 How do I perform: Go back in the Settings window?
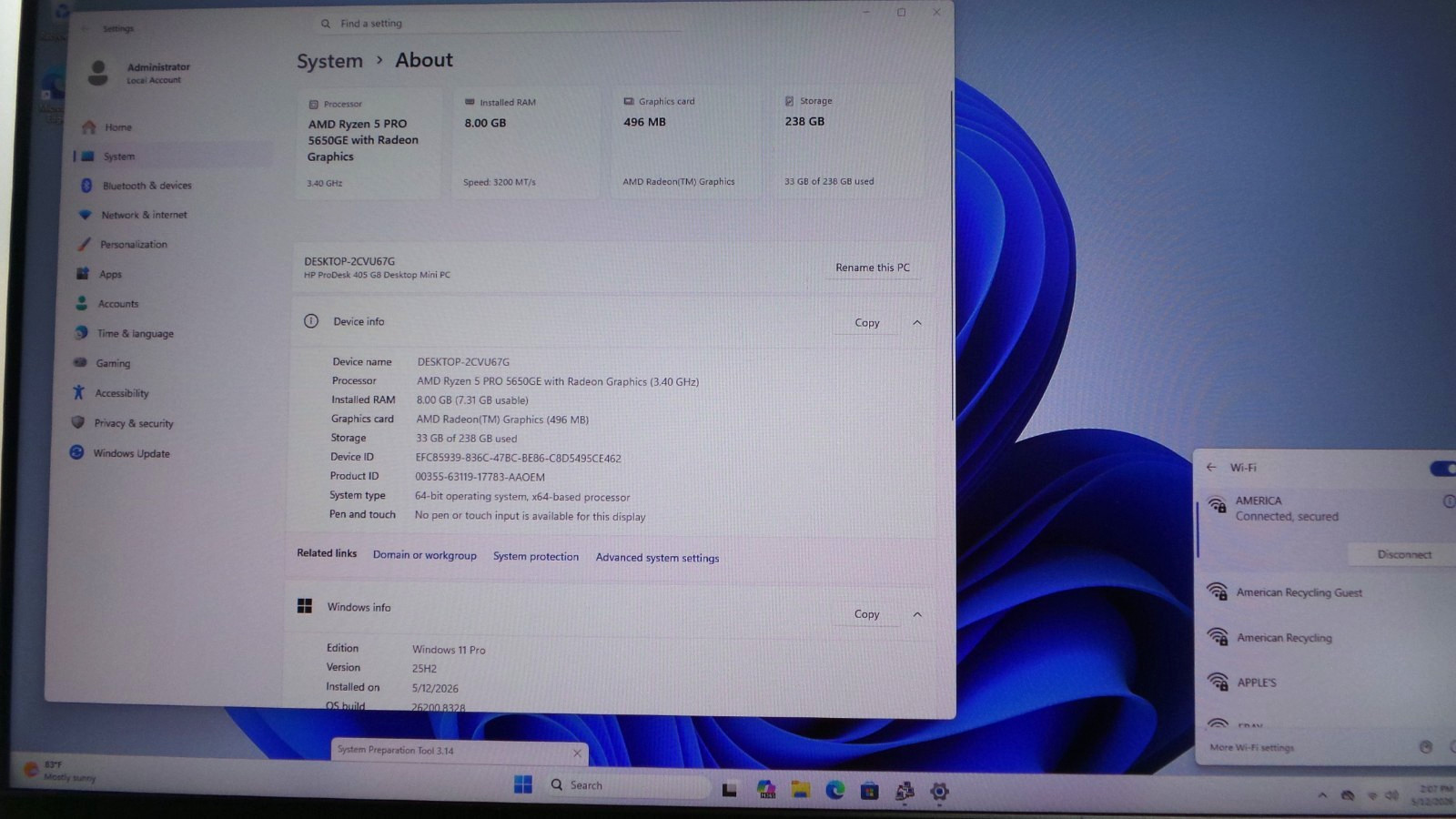click(85, 29)
